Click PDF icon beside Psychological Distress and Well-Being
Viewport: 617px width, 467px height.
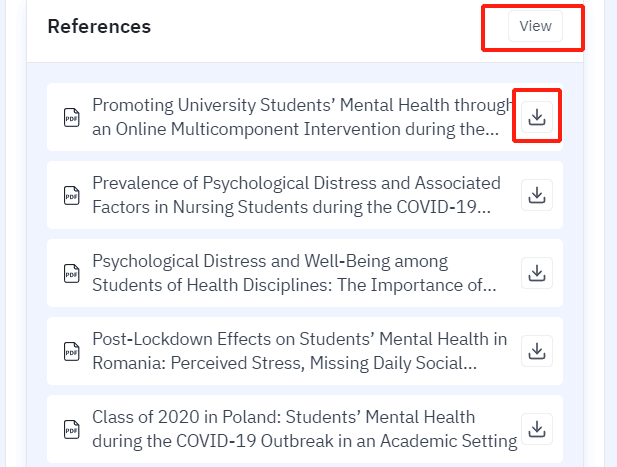(71, 272)
